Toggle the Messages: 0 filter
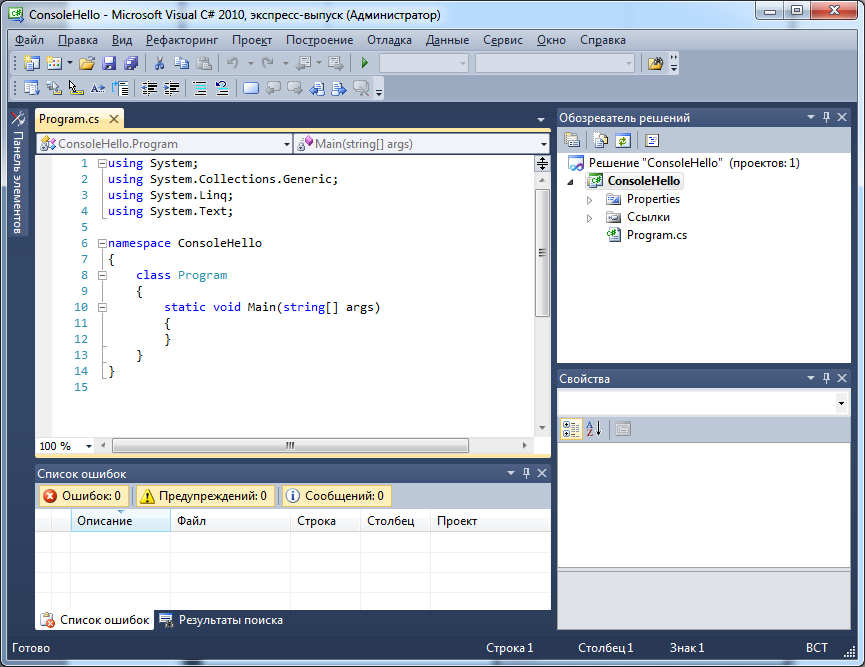The width and height of the screenshot is (865, 667). 337,496
